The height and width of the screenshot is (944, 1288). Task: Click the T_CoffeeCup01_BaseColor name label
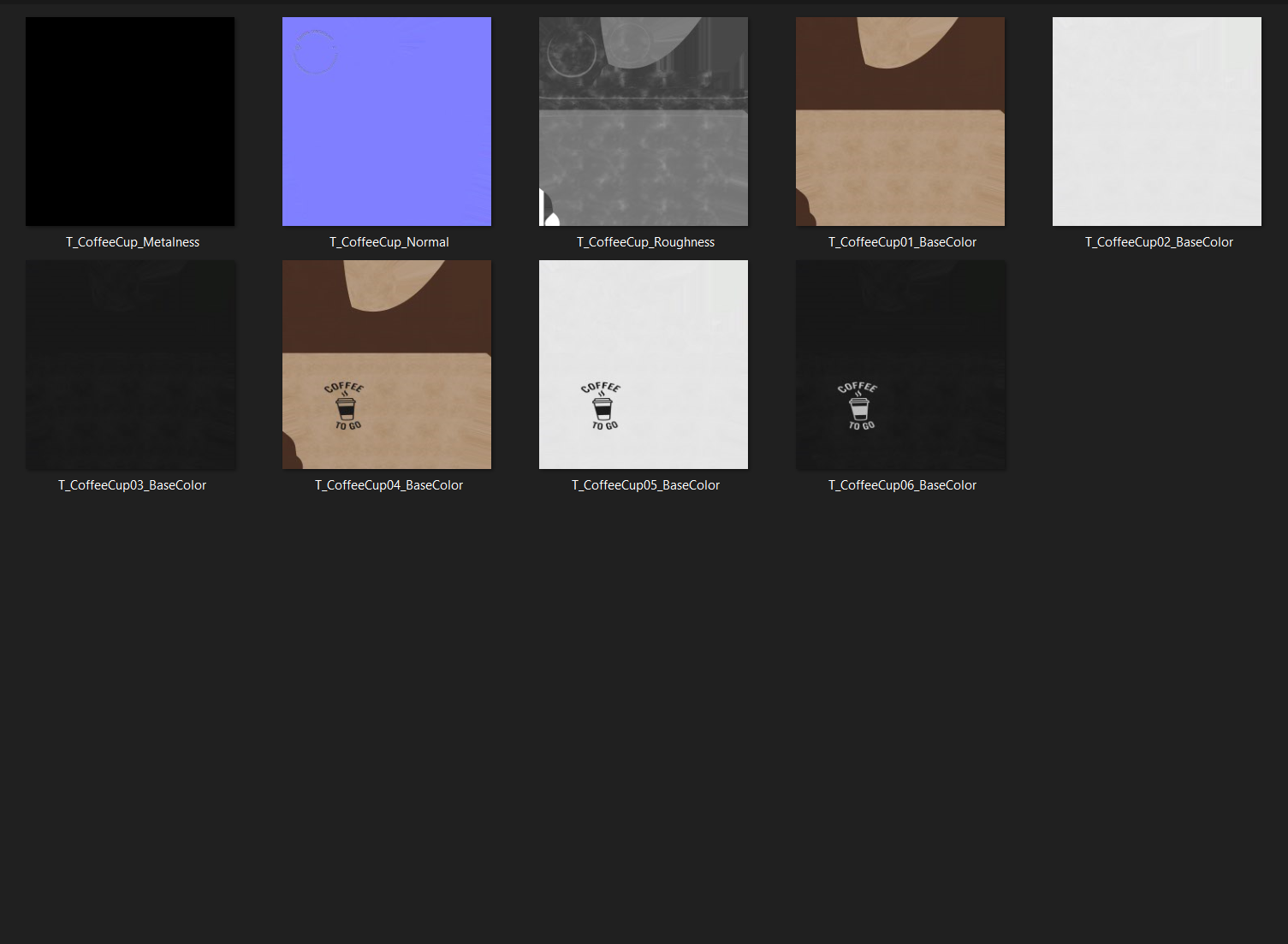pyautogui.click(x=903, y=242)
